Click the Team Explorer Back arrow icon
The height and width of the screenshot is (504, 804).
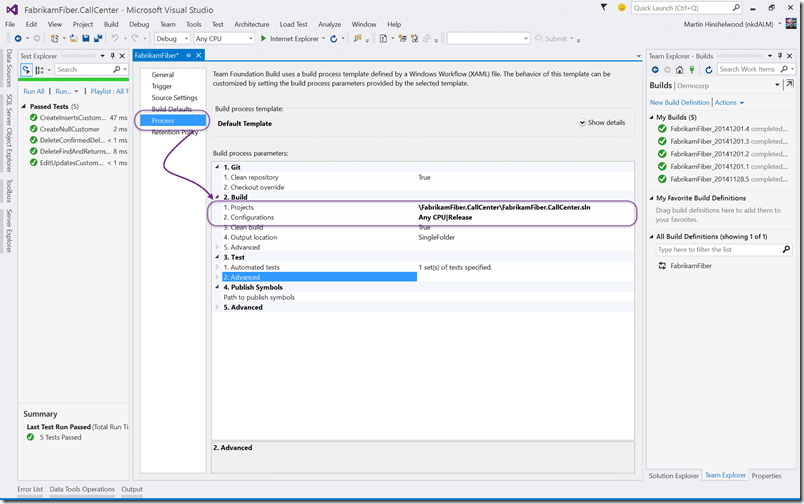click(x=655, y=70)
